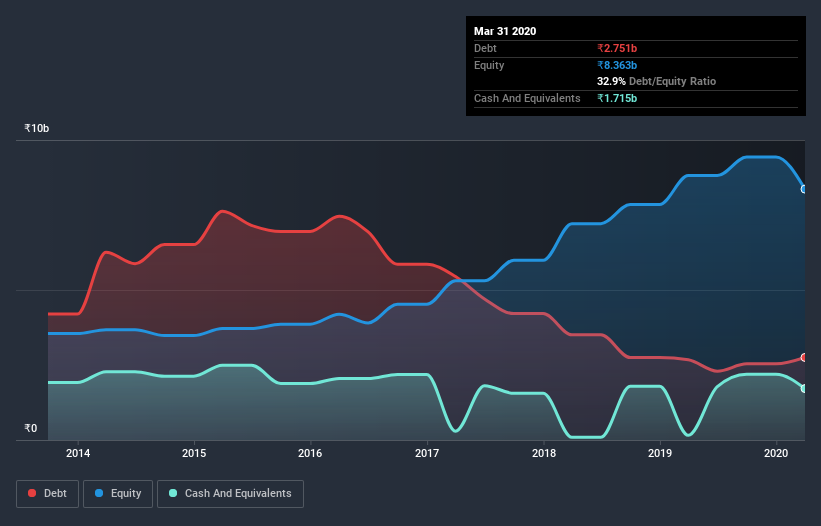Click the Equity label in tooltip
Image resolution: width=821 pixels, height=526 pixels.
(489, 65)
